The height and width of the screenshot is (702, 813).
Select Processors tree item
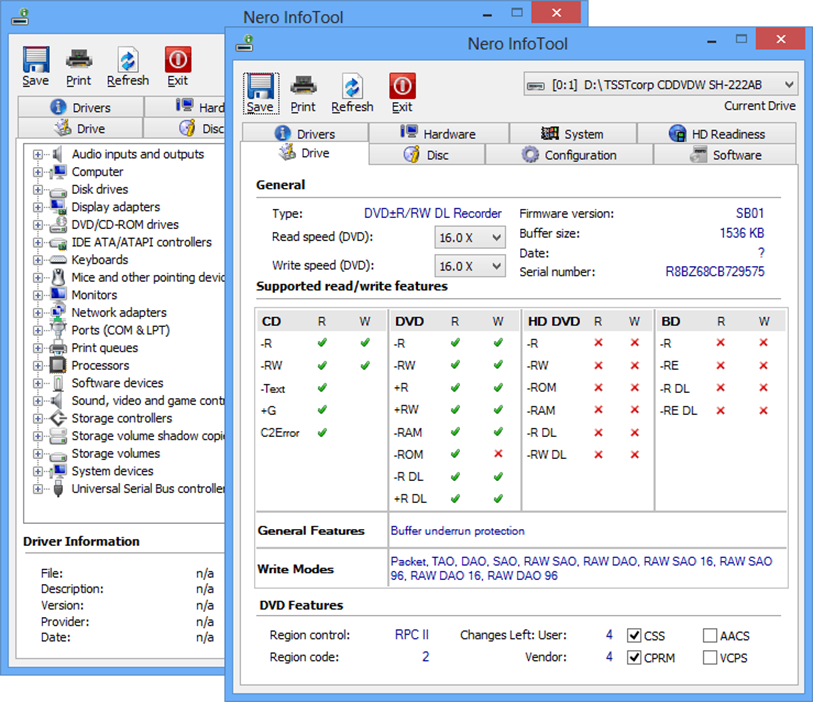pyautogui.click(x=100, y=366)
